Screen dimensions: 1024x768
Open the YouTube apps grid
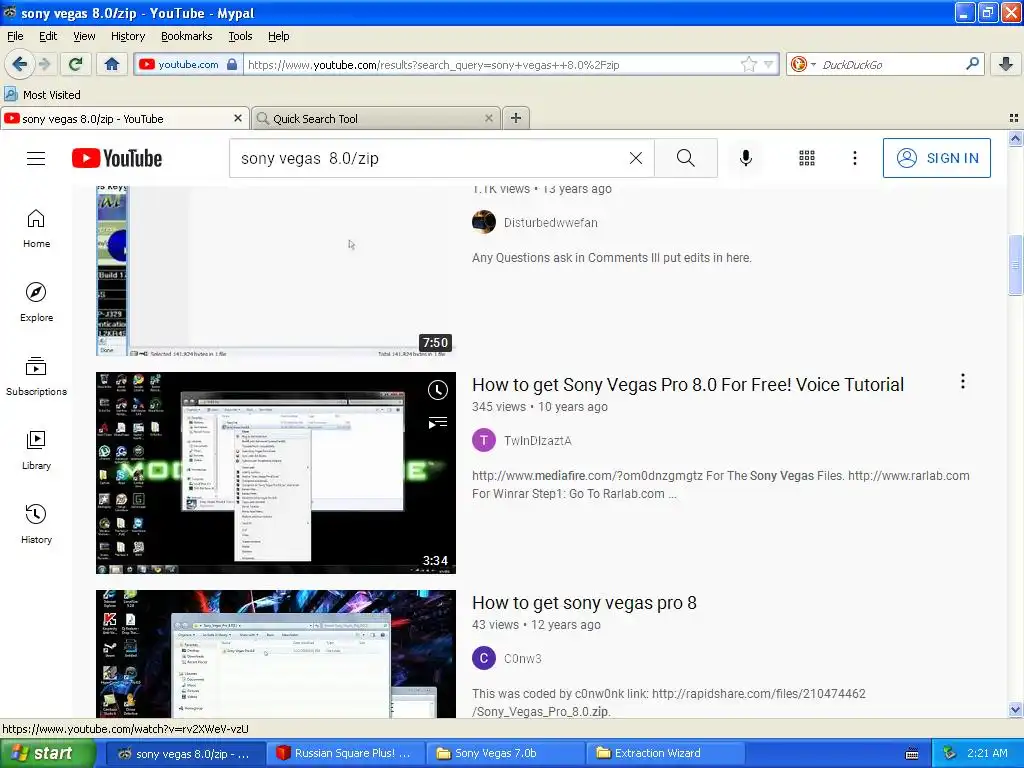click(807, 158)
